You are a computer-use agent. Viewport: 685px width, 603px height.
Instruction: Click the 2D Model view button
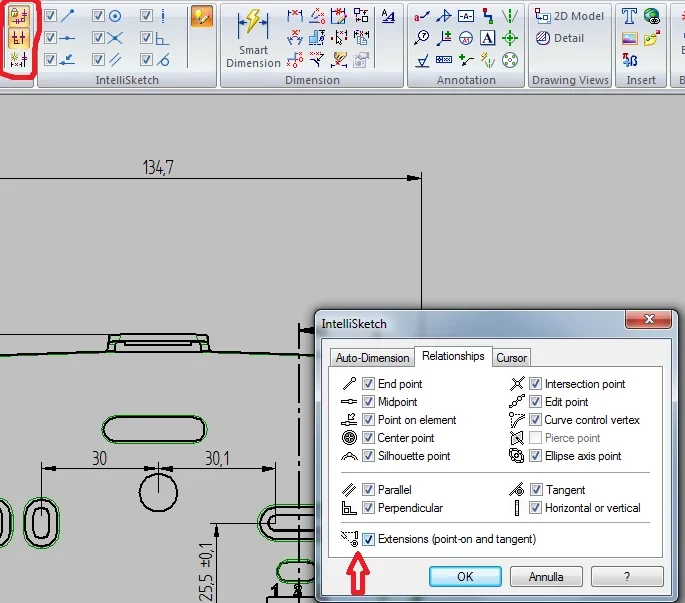[569, 16]
